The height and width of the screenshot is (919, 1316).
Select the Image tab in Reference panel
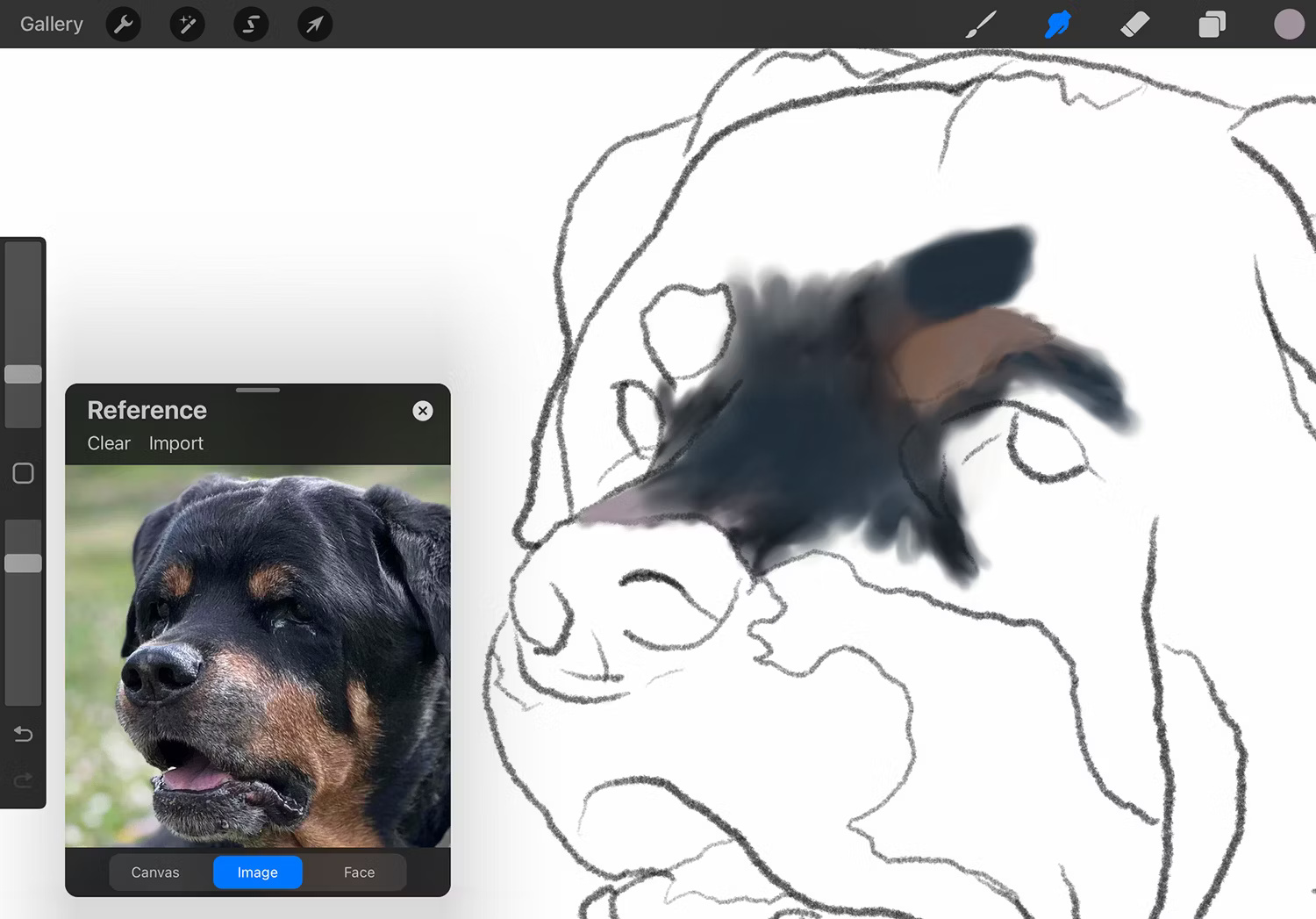coord(257,872)
